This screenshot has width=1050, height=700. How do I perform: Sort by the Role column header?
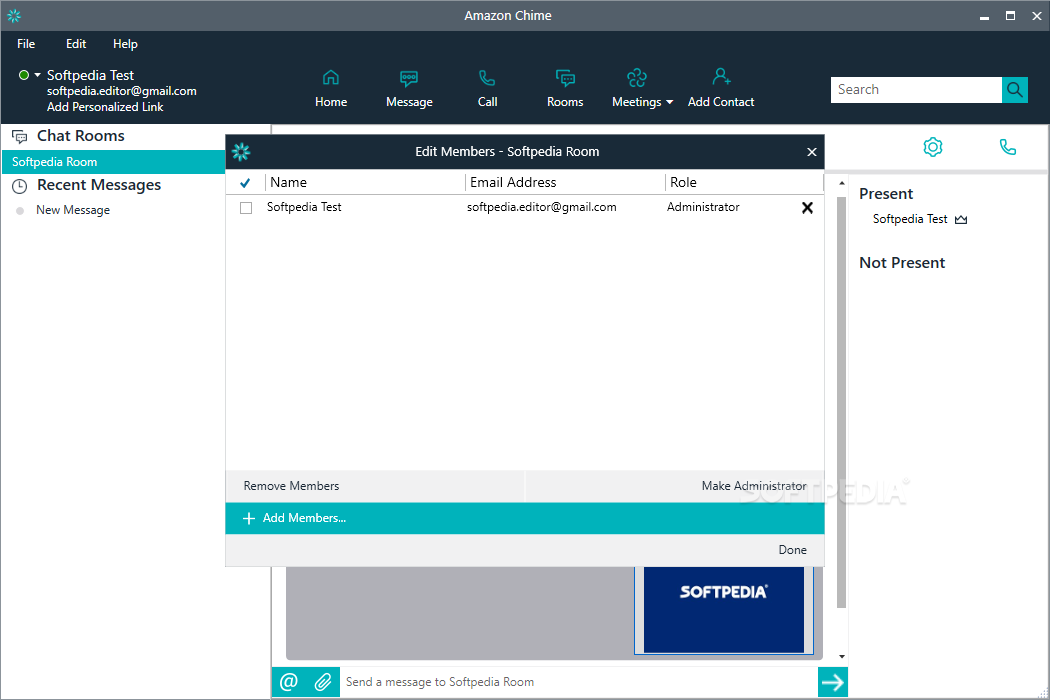click(x=744, y=182)
